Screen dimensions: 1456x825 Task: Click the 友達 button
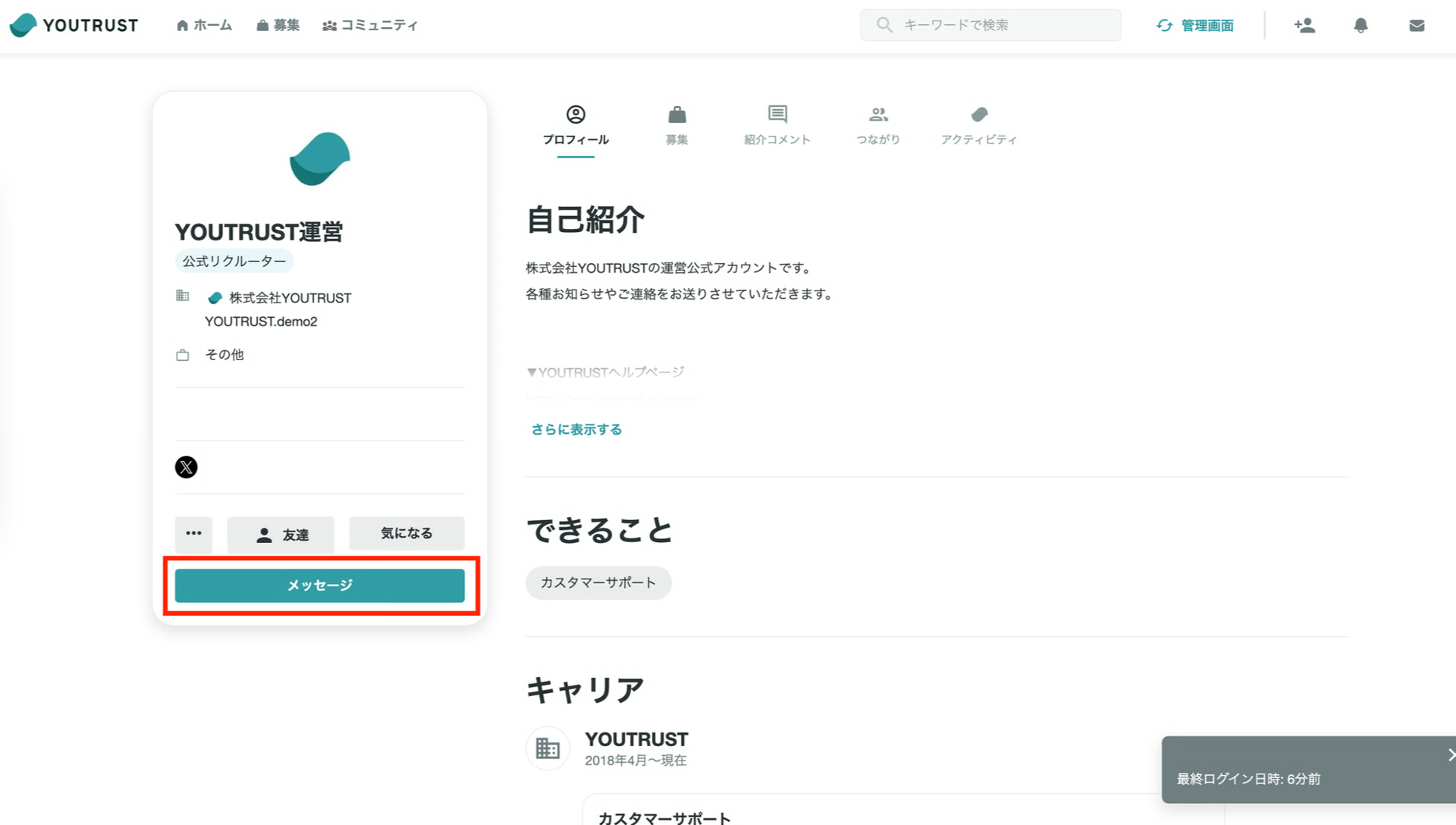click(281, 535)
